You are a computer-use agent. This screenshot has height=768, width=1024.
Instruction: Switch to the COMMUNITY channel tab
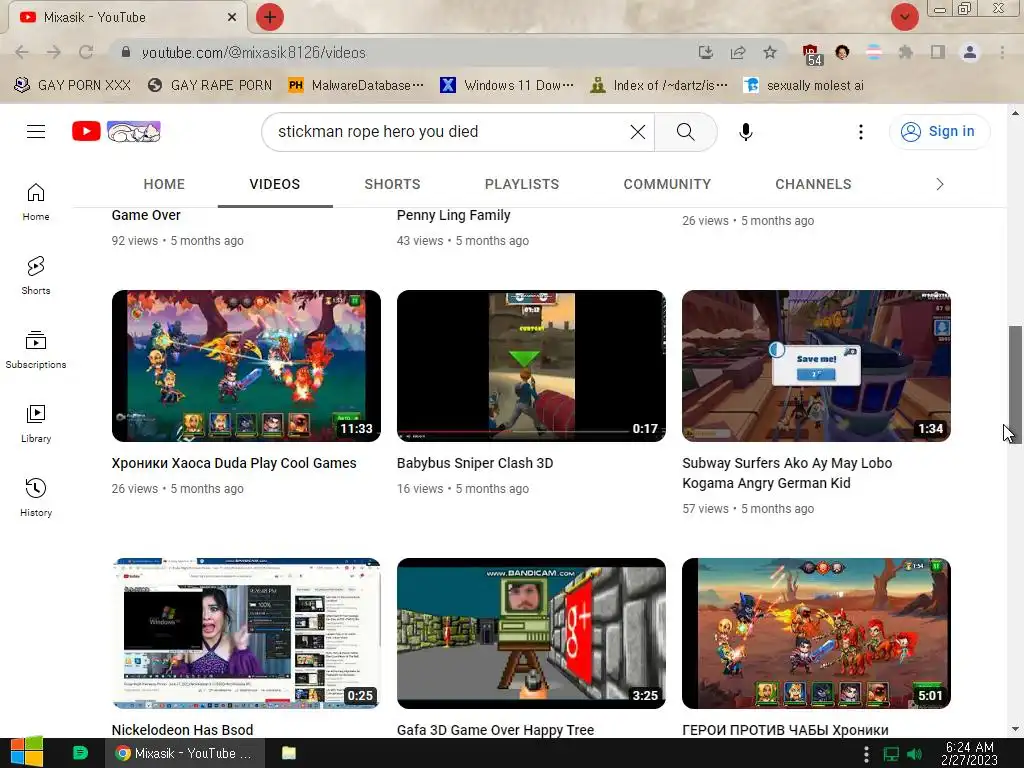[667, 184]
